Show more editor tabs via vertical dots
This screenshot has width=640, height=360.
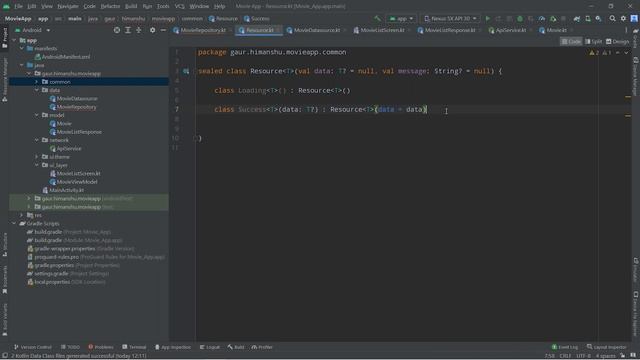click(626, 30)
